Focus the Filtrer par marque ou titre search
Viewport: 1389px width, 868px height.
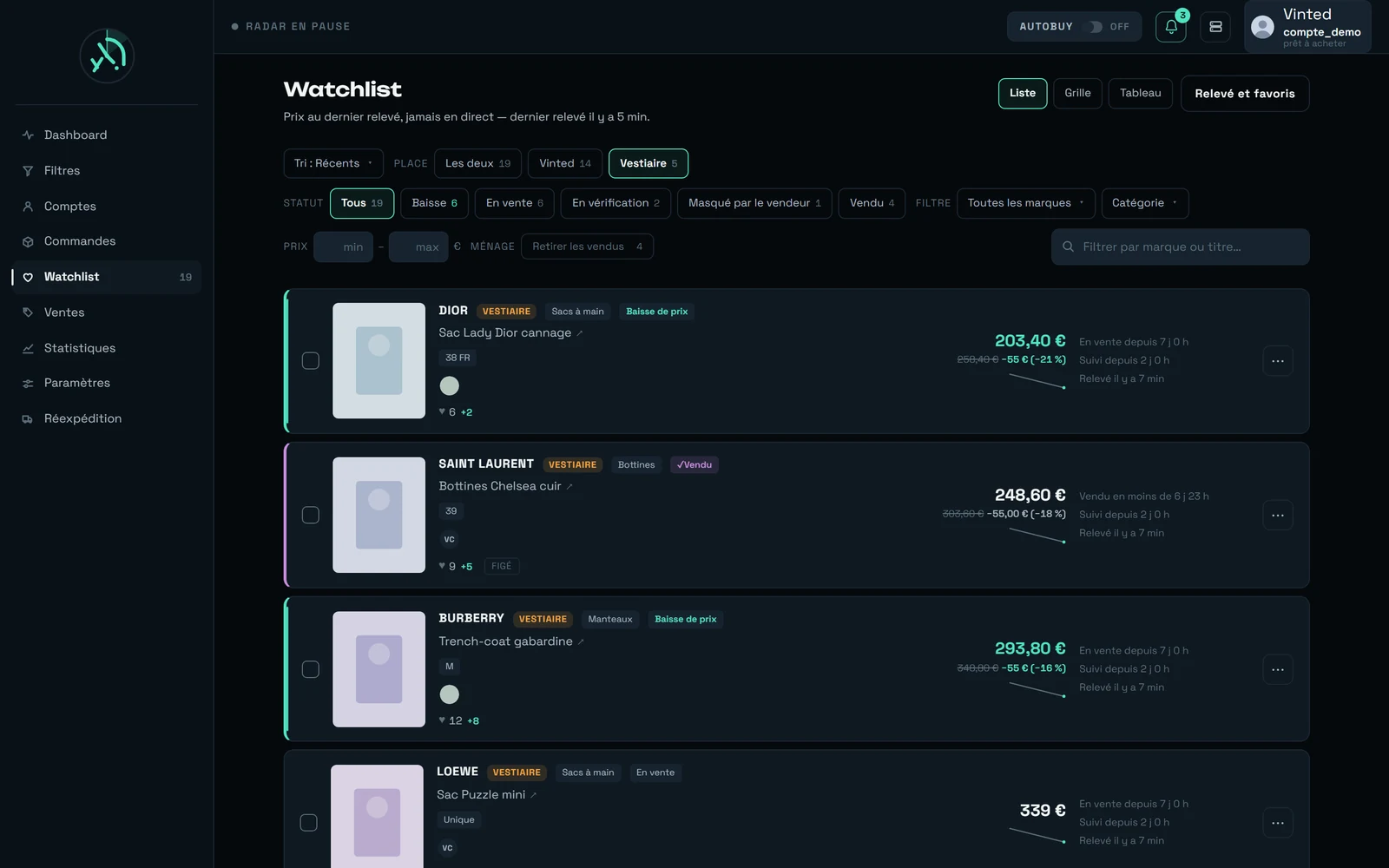pyautogui.click(x=1181, y=247)
